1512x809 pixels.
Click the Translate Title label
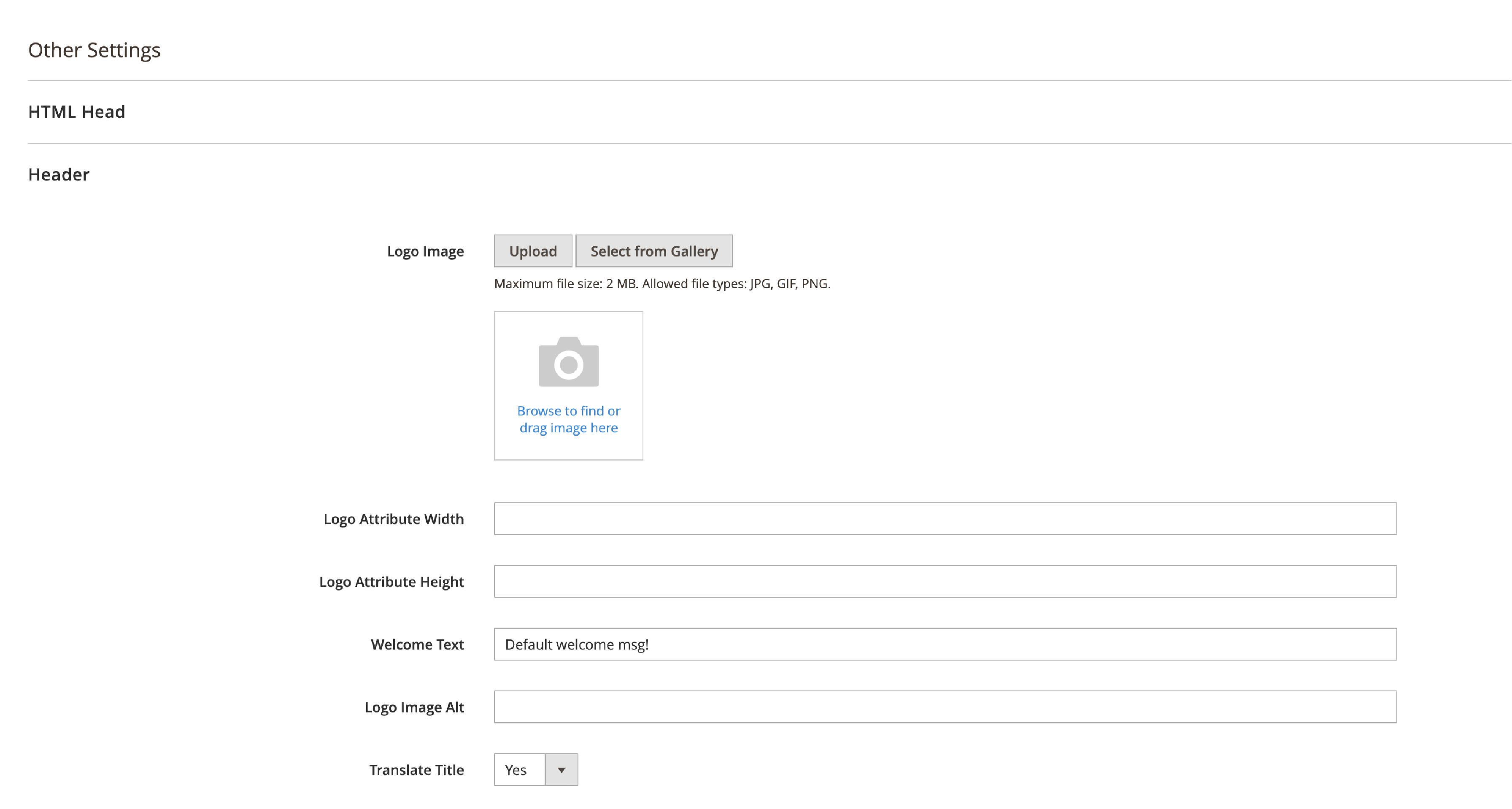pos(416,770)
